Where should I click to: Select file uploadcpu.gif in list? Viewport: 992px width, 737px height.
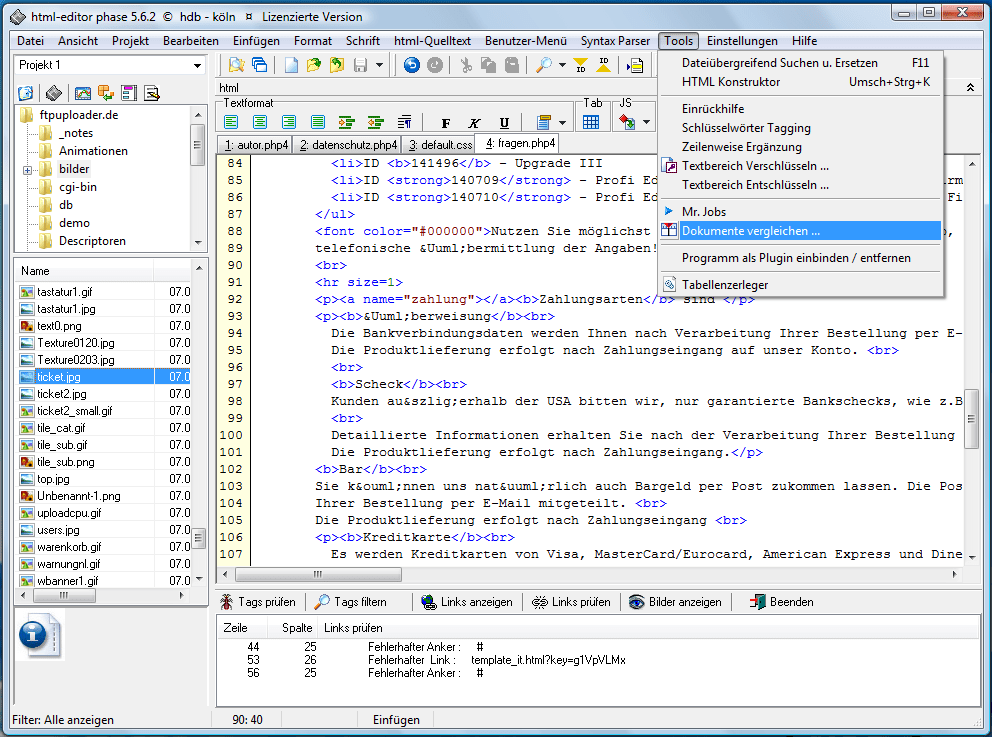click(69, 512)
